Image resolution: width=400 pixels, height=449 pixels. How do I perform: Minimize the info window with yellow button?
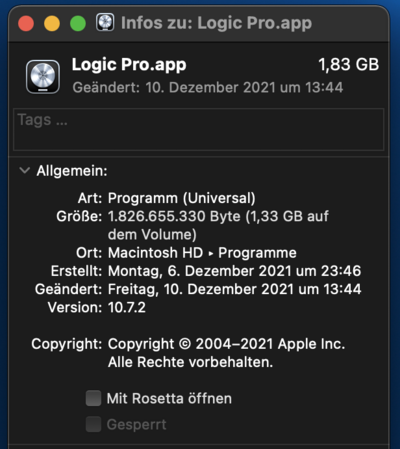click(x=52, y=24)
